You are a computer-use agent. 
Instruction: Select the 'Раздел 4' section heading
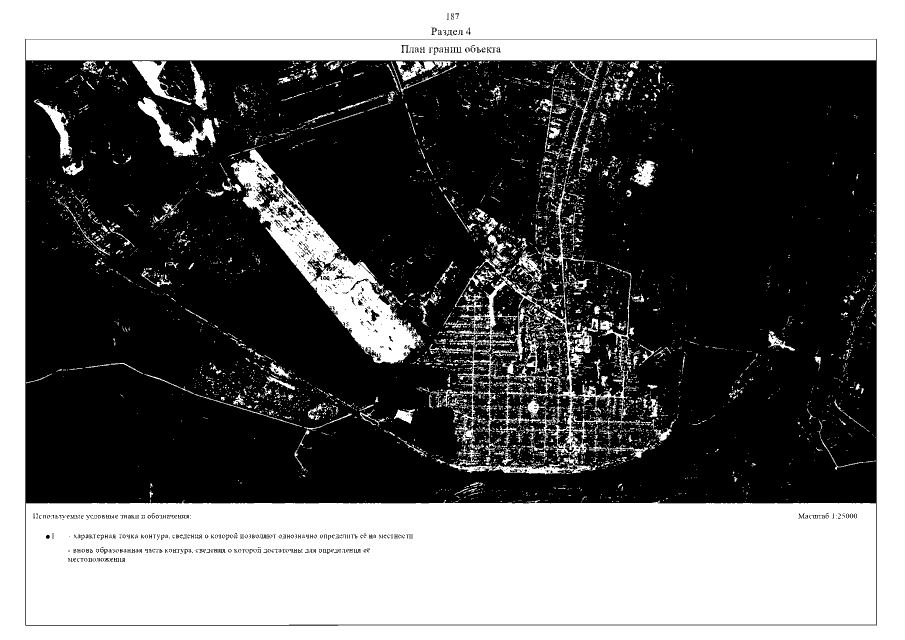(452, 32)
